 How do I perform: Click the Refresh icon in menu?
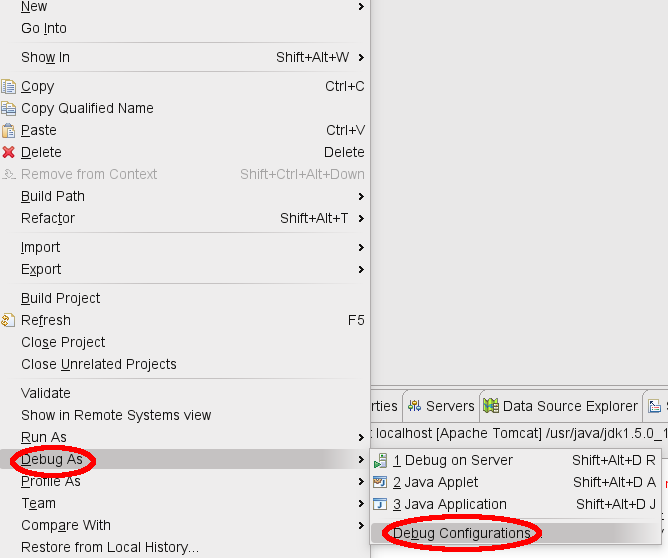[9, 321]
